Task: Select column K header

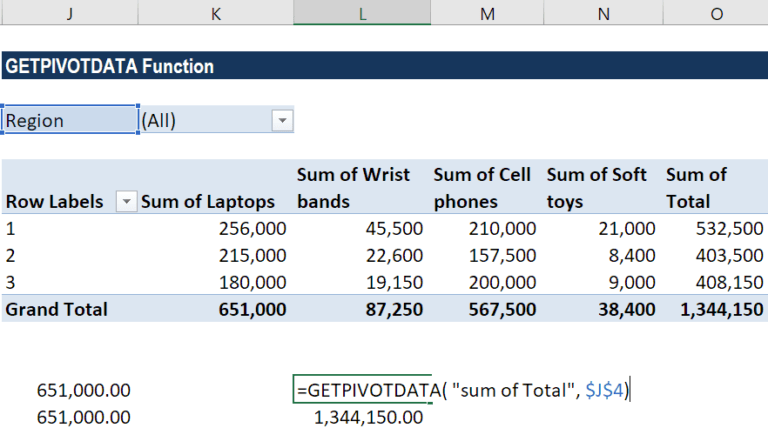Action: [x=215, y=13]
